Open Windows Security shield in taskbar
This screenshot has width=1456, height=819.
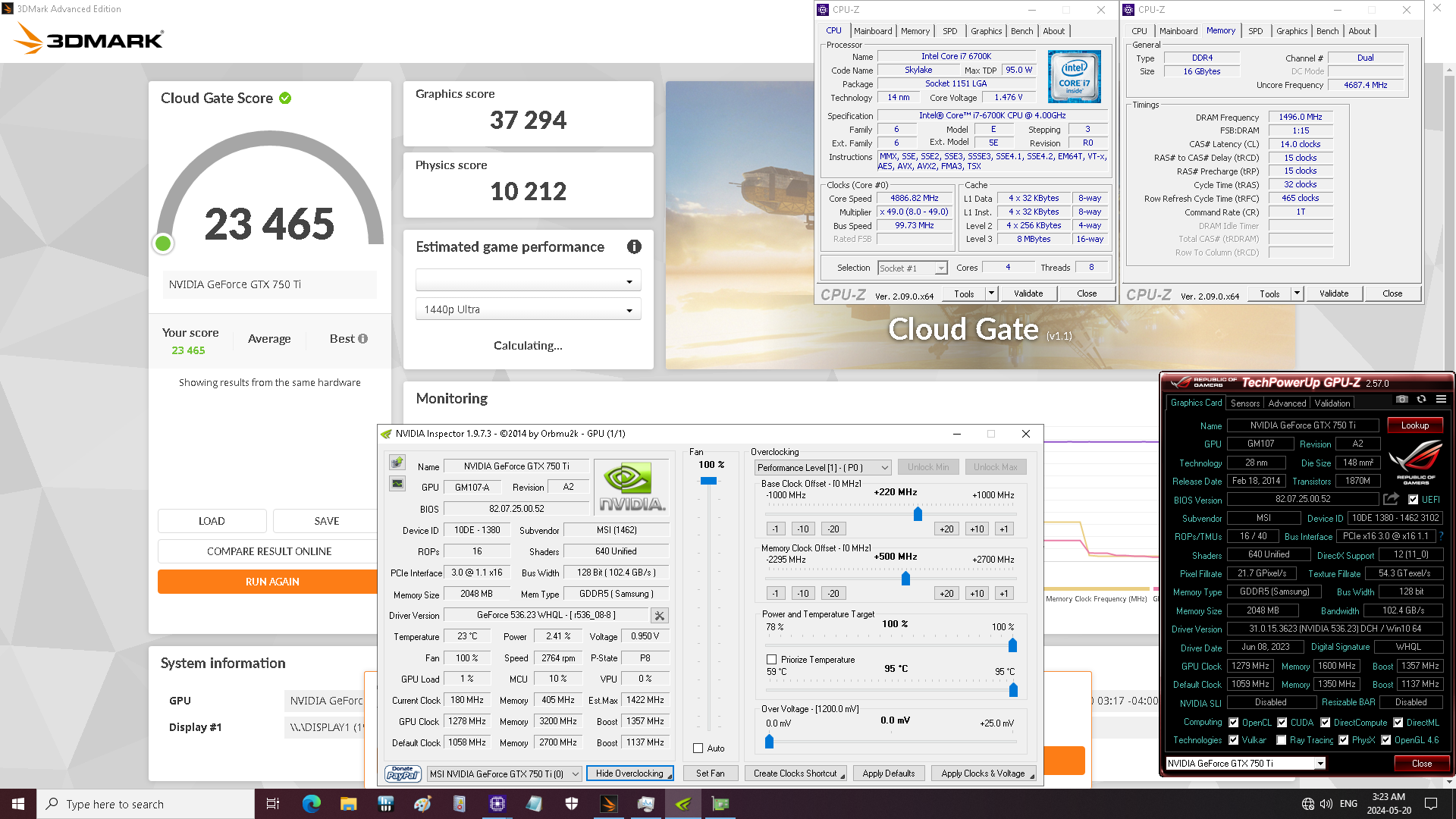tap(572, 804)
